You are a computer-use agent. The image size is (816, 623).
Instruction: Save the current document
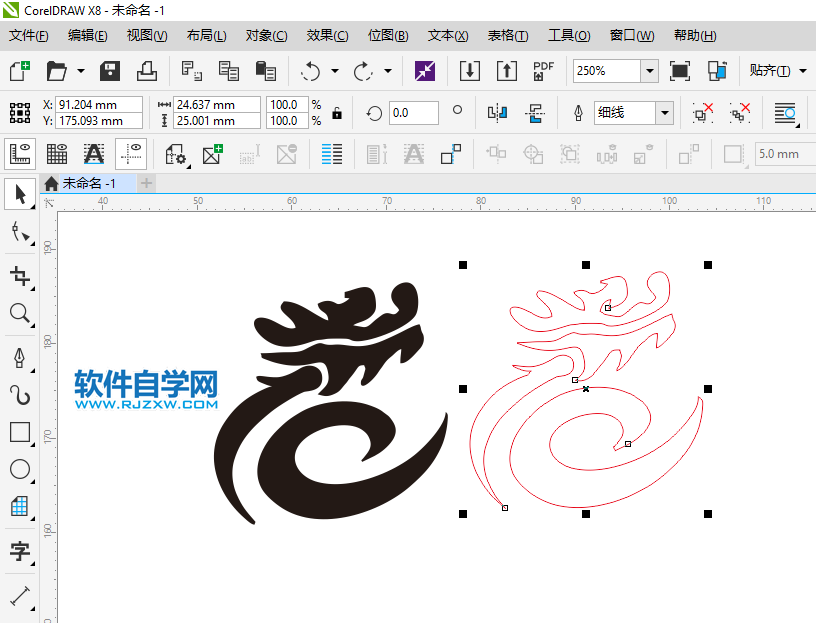[109, 71]
